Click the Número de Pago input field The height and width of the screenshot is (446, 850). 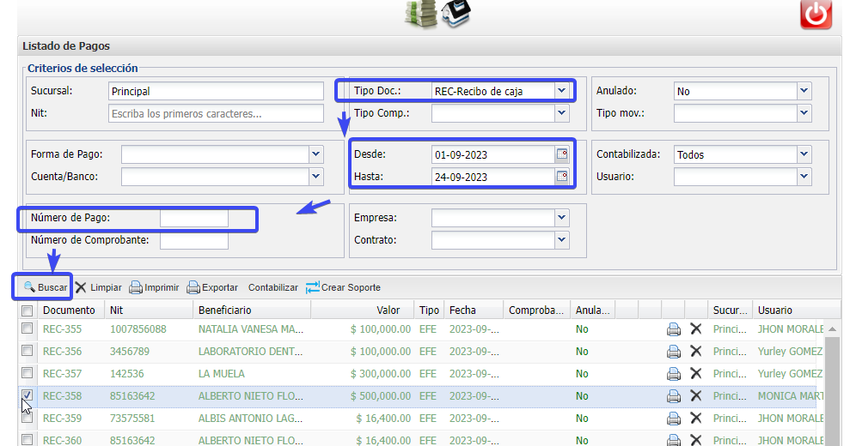click(x=194, y=218)
